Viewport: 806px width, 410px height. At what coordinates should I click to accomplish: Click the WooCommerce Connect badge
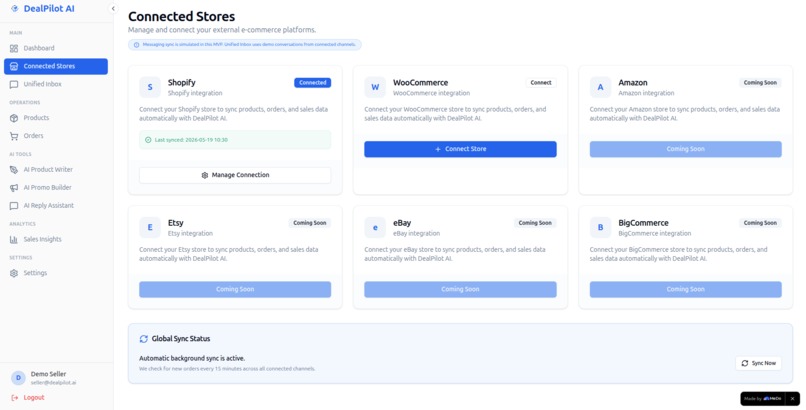click(x=541, y=83)
